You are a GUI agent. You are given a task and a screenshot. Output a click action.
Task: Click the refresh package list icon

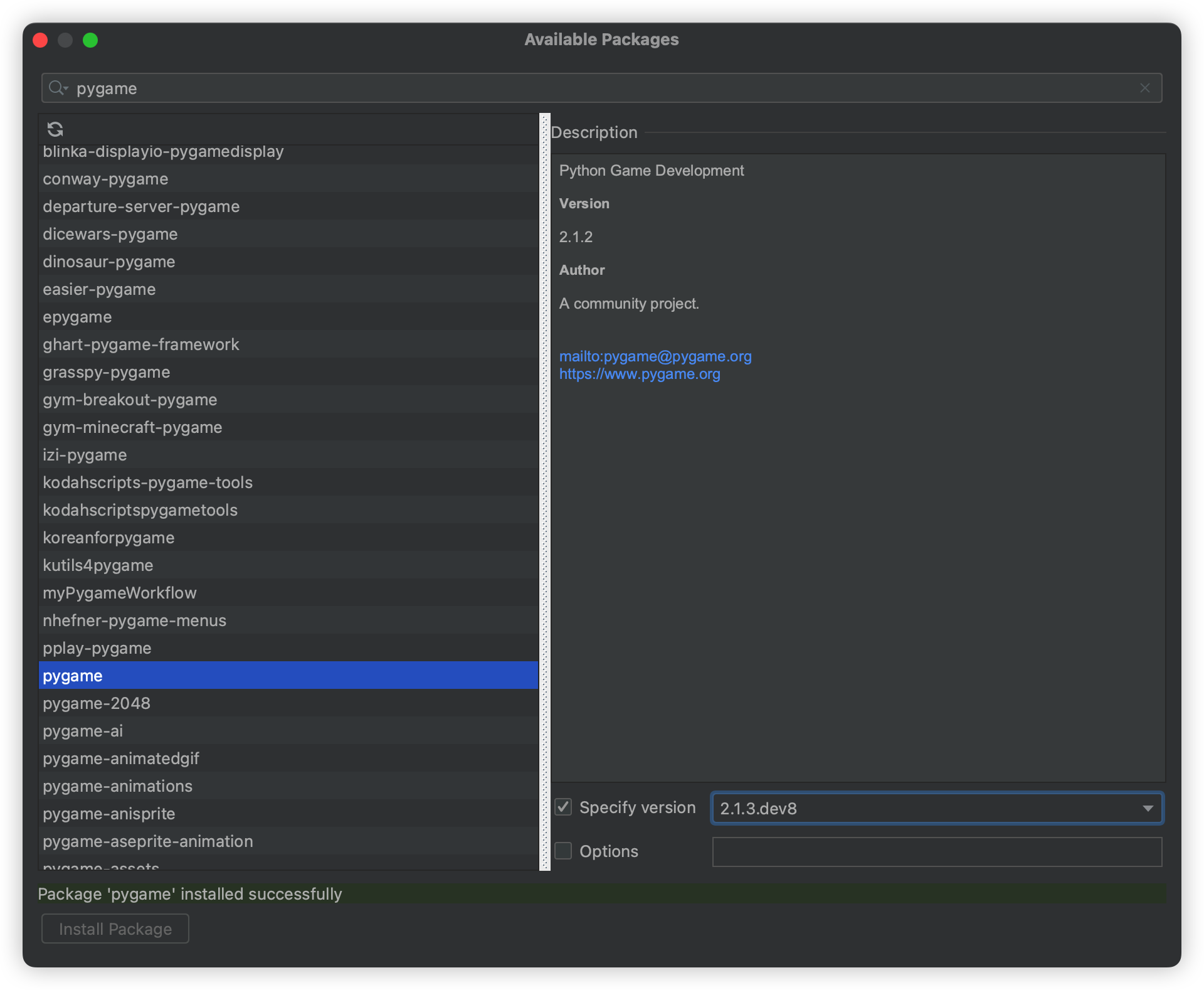(x=55, y=129)
